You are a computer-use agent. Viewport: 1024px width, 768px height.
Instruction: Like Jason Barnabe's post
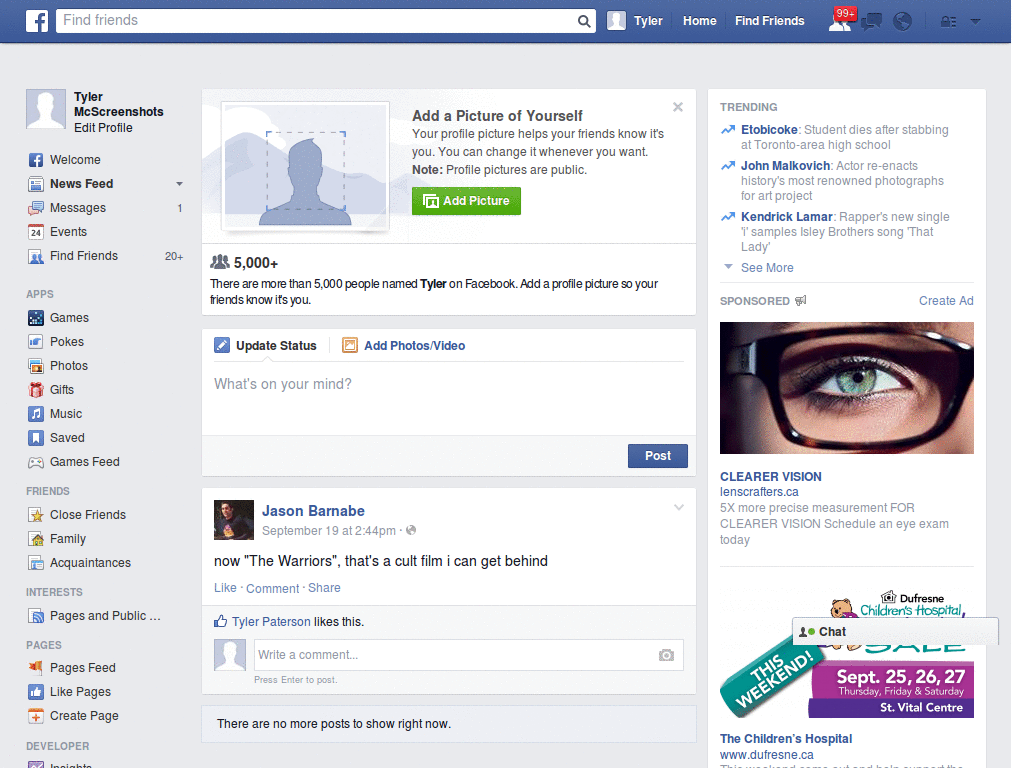tap(225, 588)
